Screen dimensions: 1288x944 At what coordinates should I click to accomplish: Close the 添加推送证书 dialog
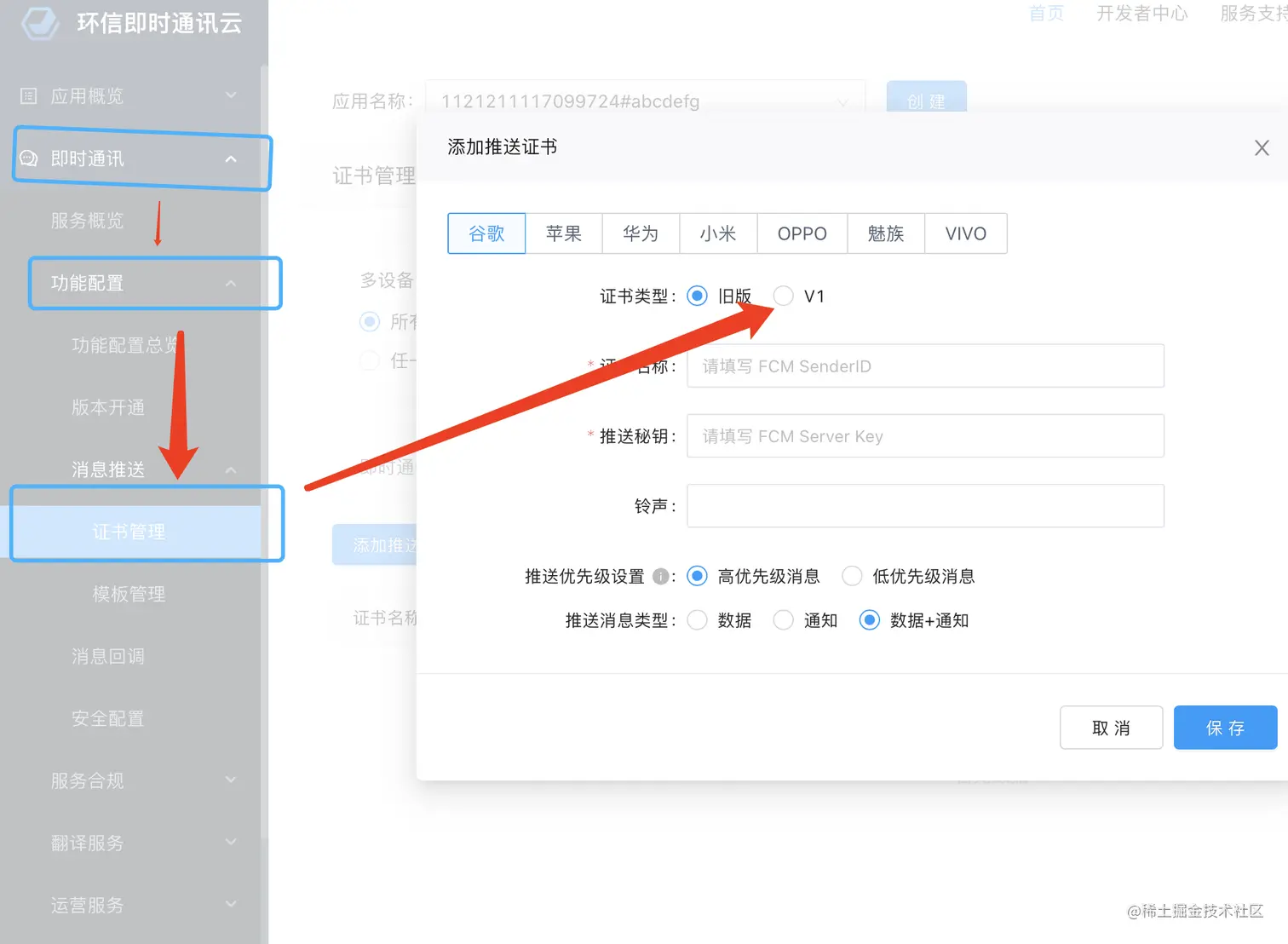[x=1262, y=147]
